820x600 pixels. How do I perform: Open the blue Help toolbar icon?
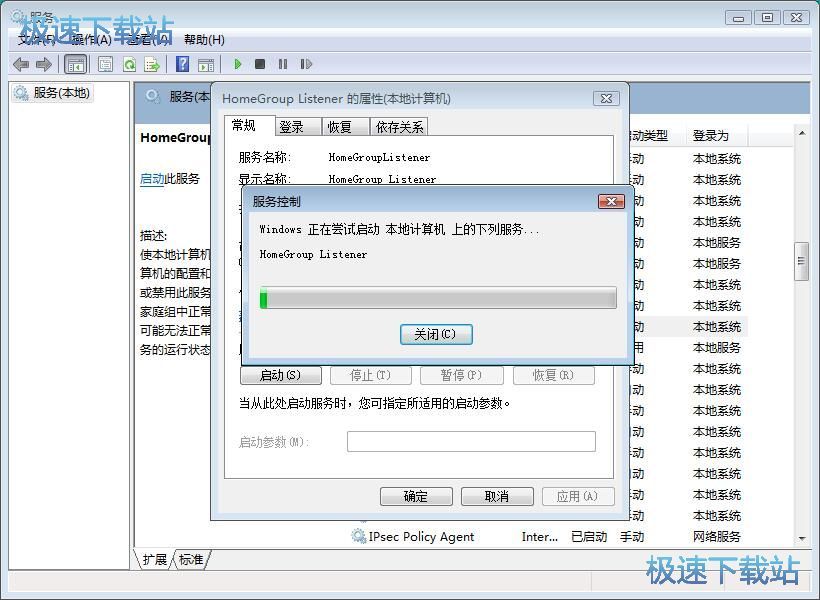182,64
